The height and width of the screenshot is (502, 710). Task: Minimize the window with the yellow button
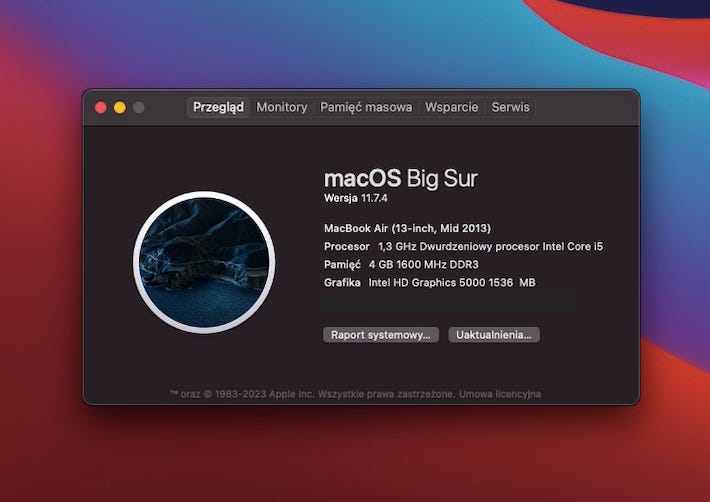tap(120, 107)
